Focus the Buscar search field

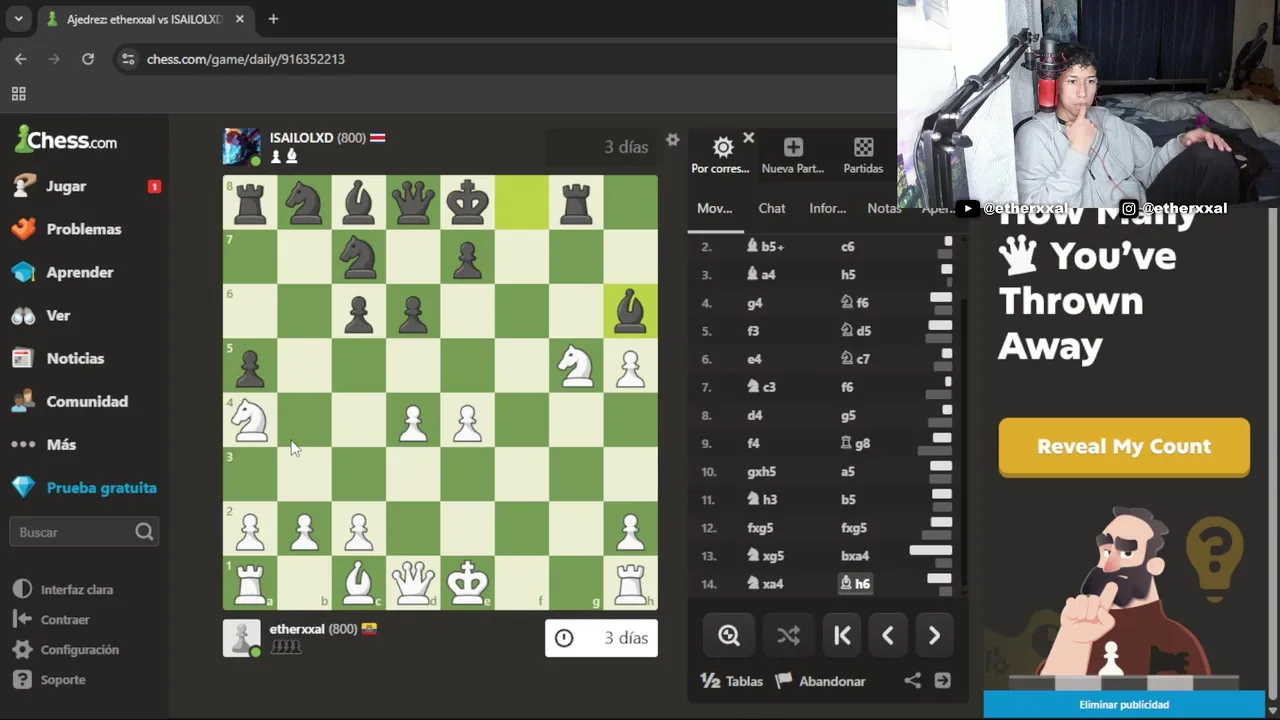click(x=84, y=532)
